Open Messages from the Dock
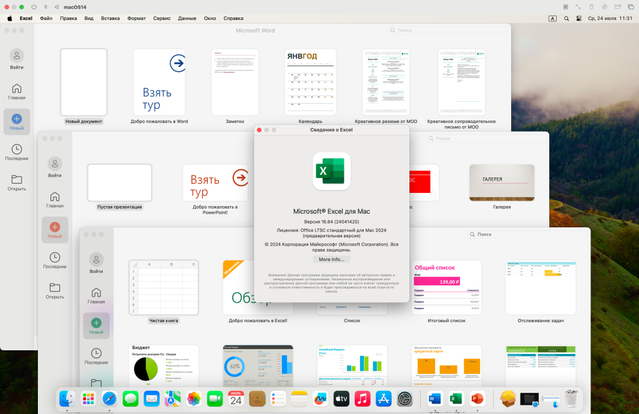 point(130,399)
